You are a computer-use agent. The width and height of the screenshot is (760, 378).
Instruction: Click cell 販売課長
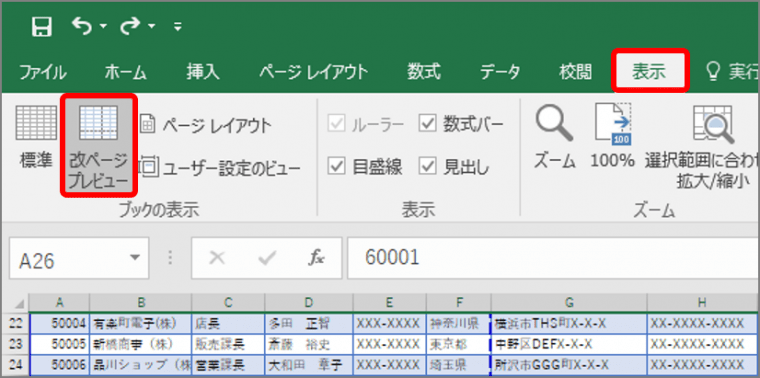click(x=228, y=345)
